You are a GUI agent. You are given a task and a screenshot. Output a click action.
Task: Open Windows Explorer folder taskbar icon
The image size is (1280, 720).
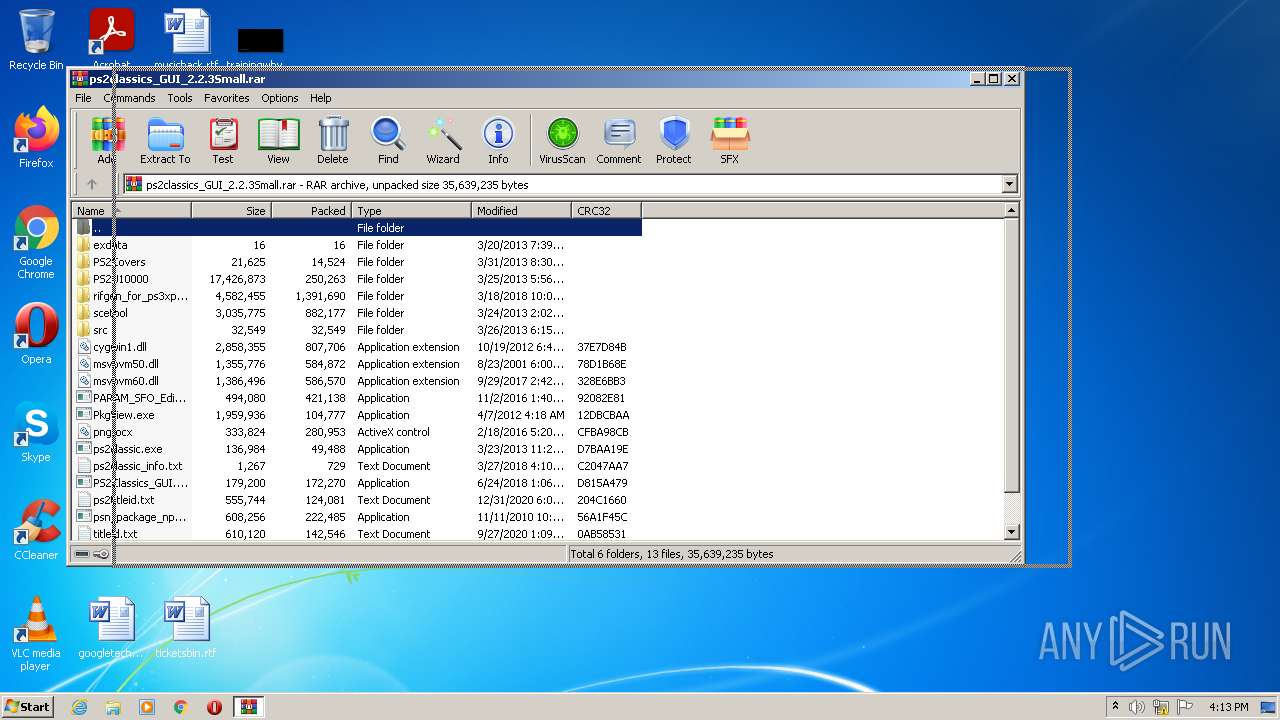tap(113, 707)
